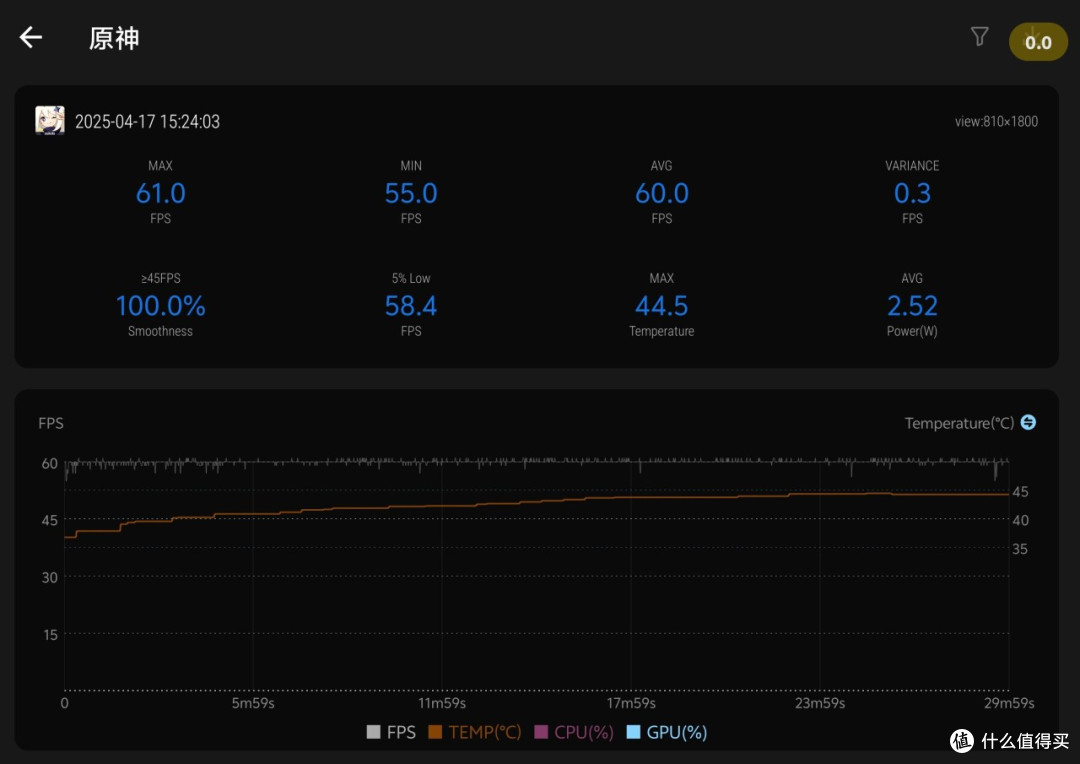Go back with the arrow icon
Screen dimensions: 1080x764
point(31,37)
